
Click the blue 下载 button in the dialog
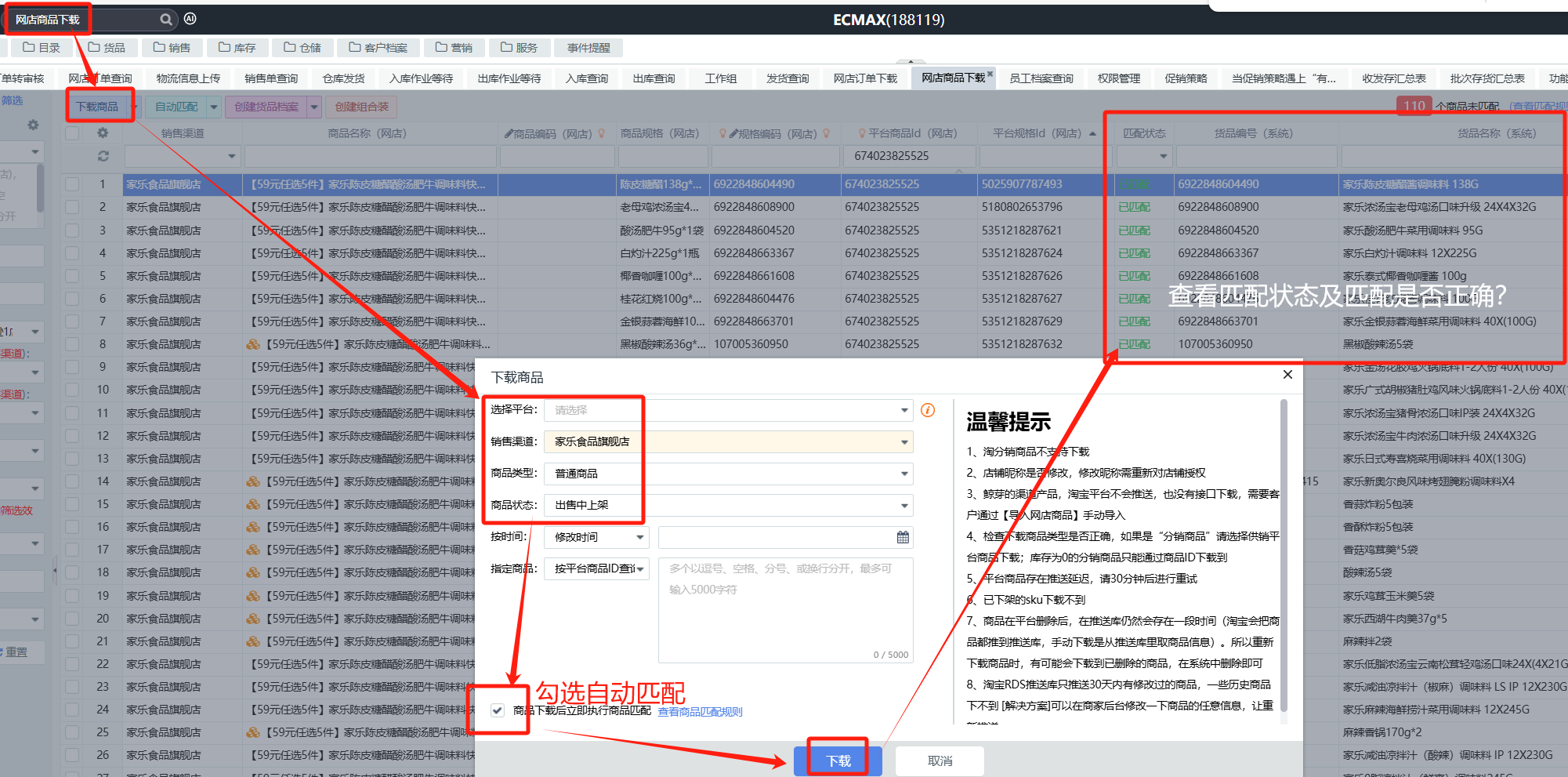(838, 761)
